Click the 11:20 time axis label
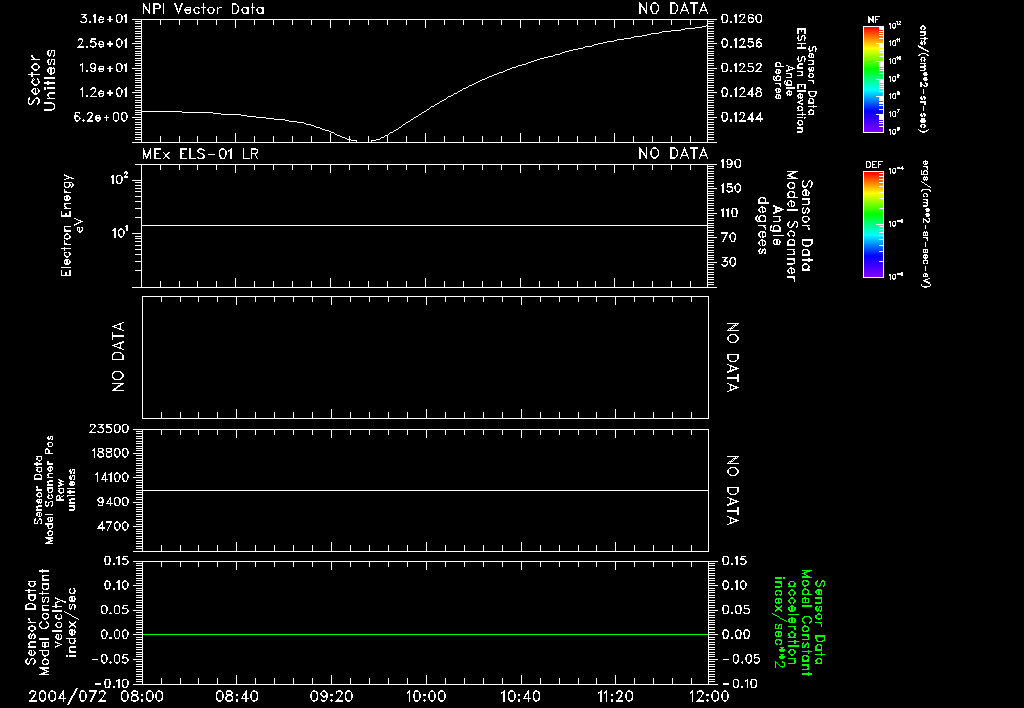 (x=615, y=696)
